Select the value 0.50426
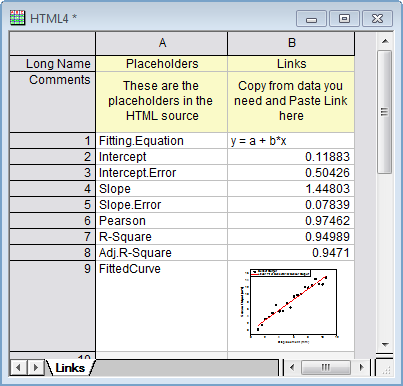The width and height of the screenshot is (403, 386). (x=291, y=173)
